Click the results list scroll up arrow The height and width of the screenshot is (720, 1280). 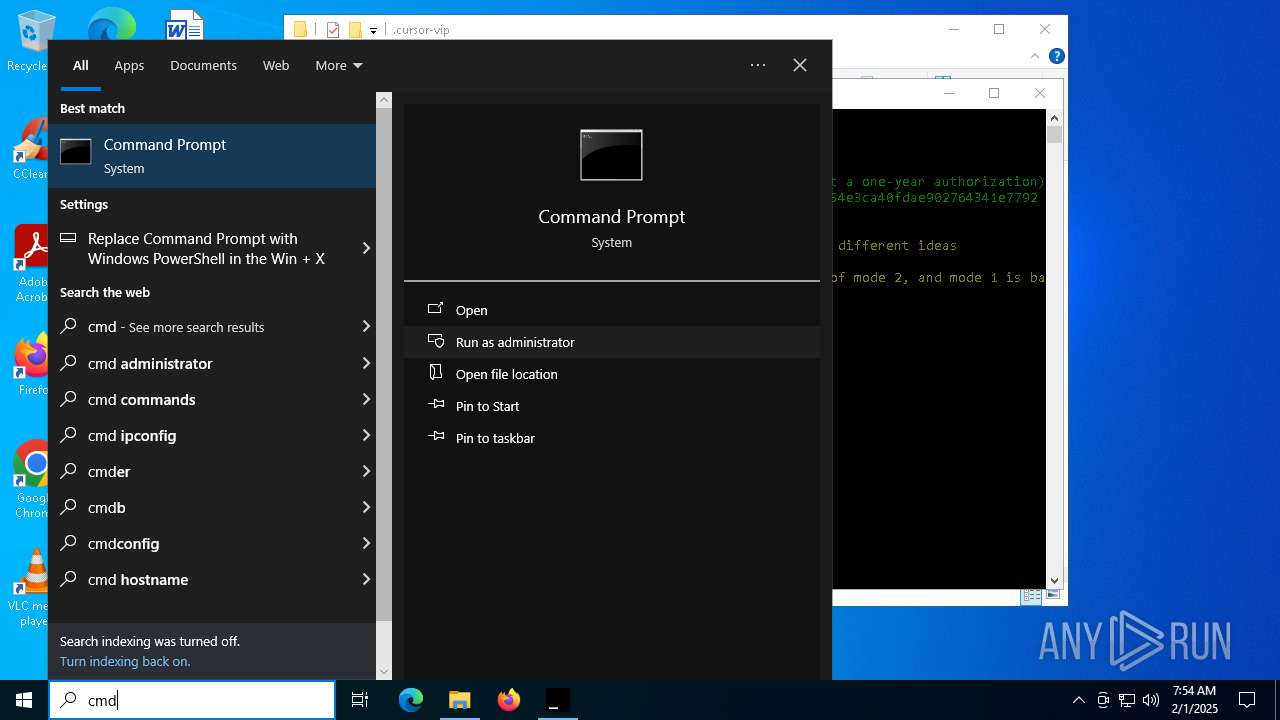click(384, 100)
